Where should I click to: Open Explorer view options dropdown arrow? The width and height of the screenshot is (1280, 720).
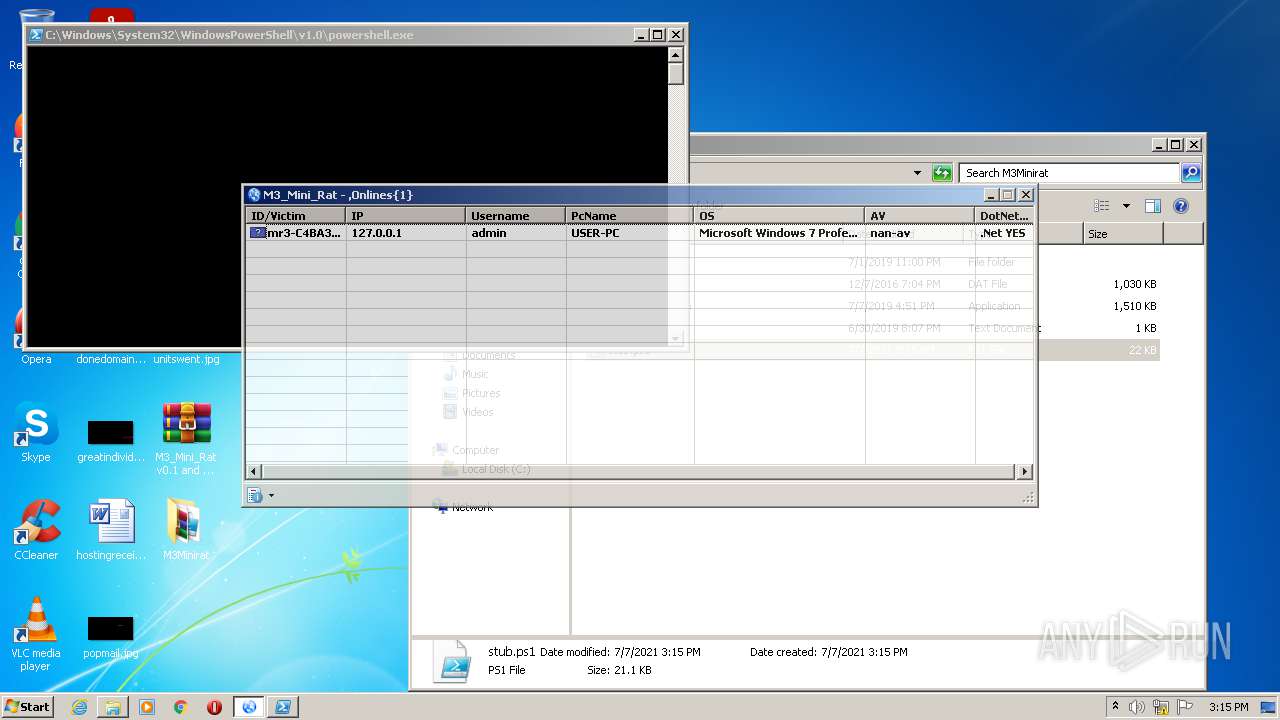pos(1126,206)
